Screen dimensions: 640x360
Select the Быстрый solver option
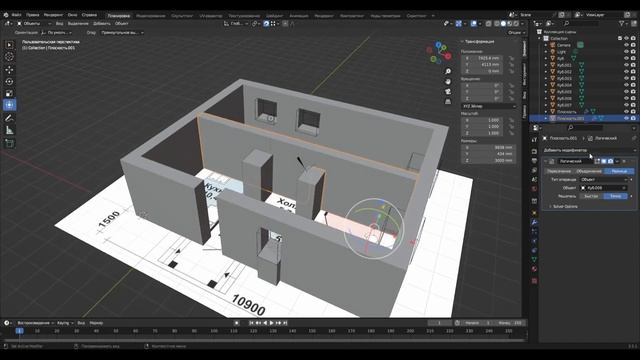(591, 196)
